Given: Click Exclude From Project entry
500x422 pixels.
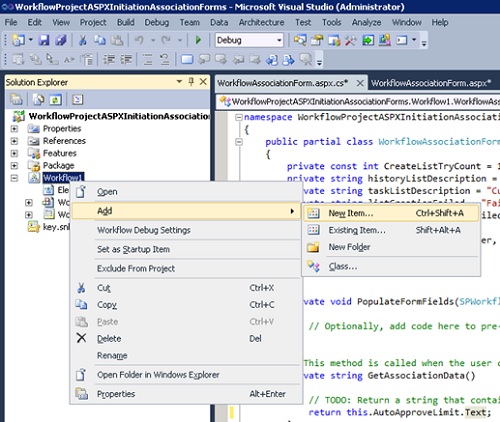Looking at the screenshot, I should [186, 268].
